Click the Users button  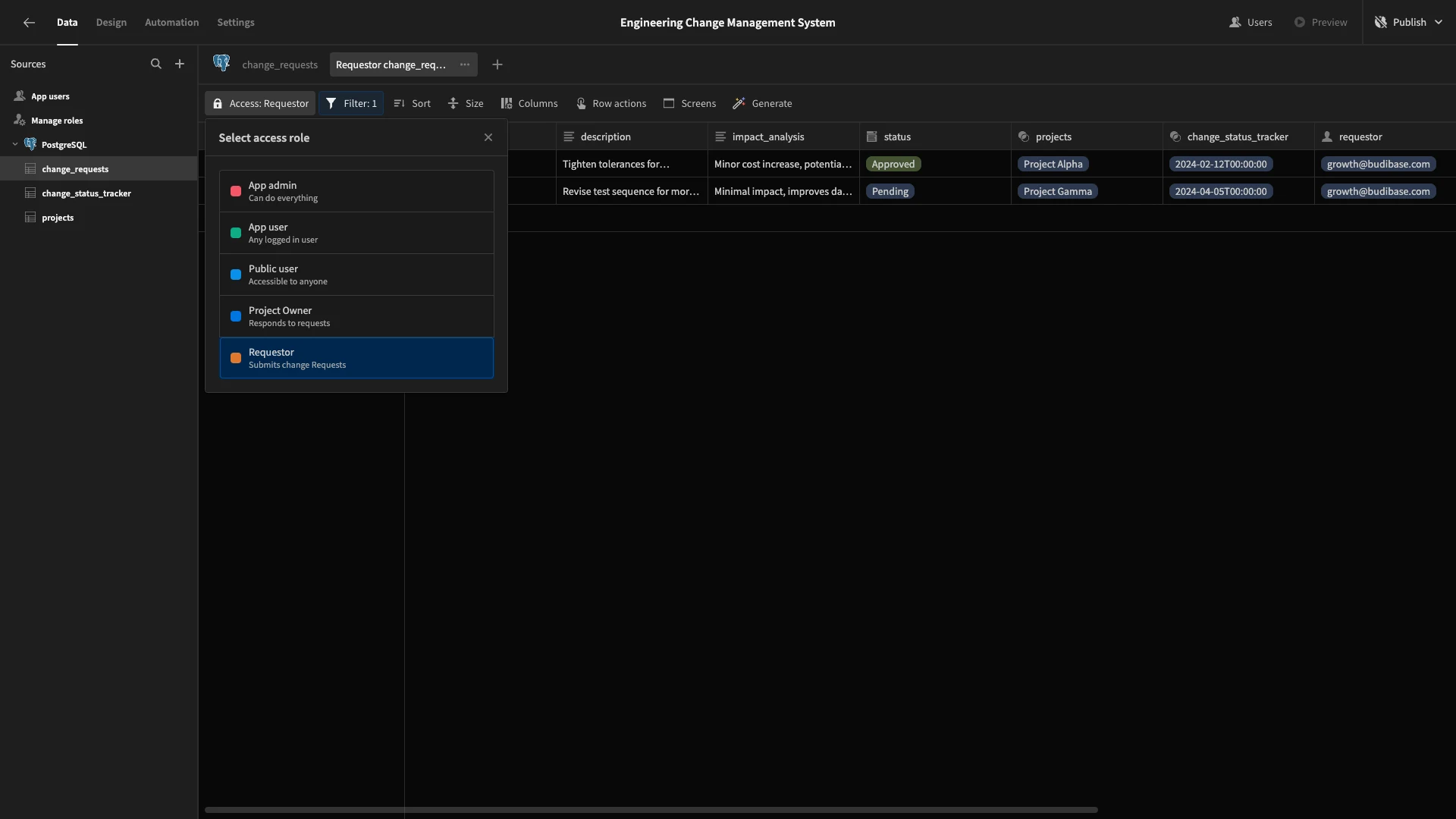pyautogui.click(x=1250, y=23)
